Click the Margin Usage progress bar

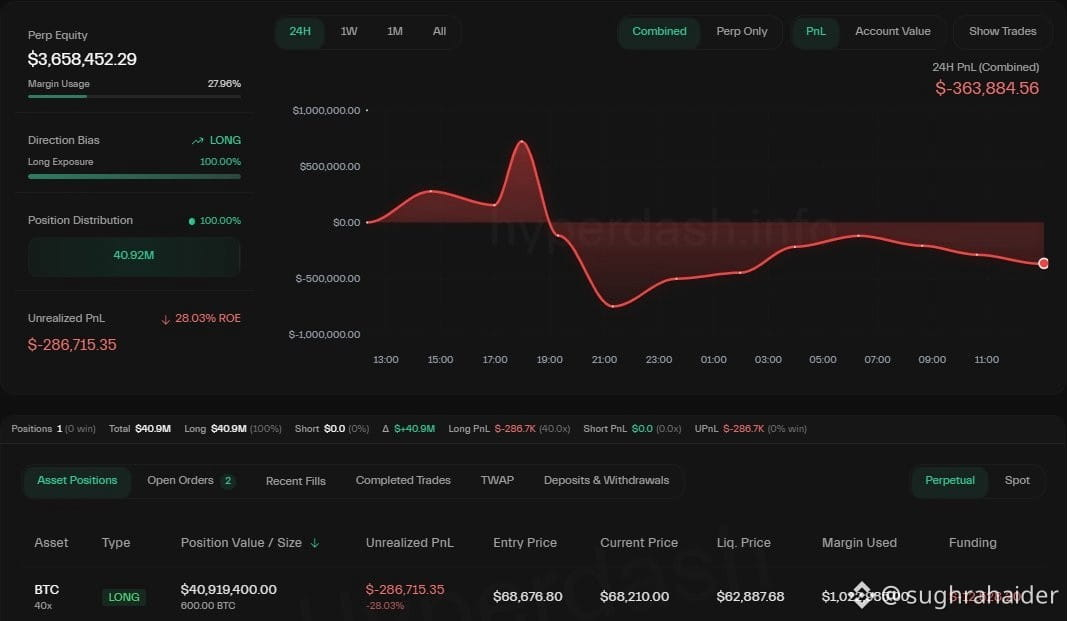pyautogui.click(x=134, y=97)
